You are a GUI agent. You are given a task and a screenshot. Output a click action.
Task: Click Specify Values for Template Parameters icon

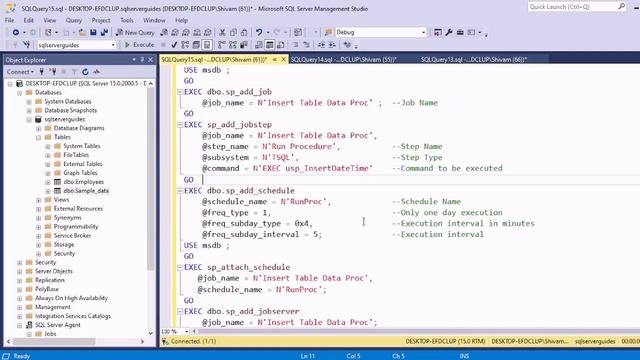(347, 45)
